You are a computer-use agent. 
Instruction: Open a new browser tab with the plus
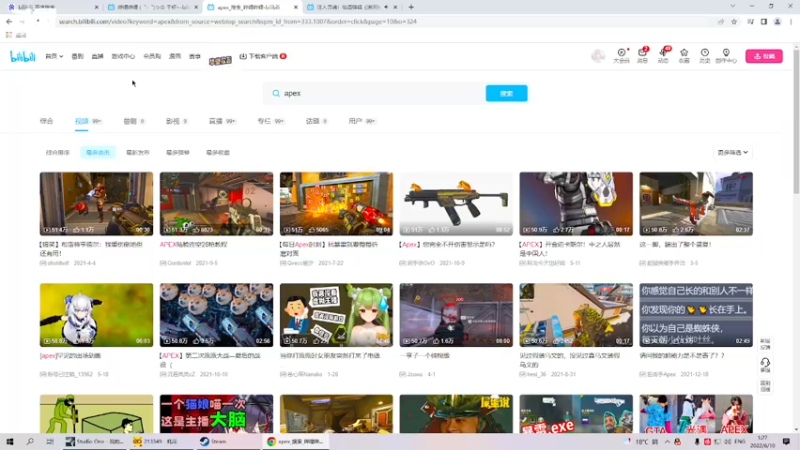pos(411,7)
